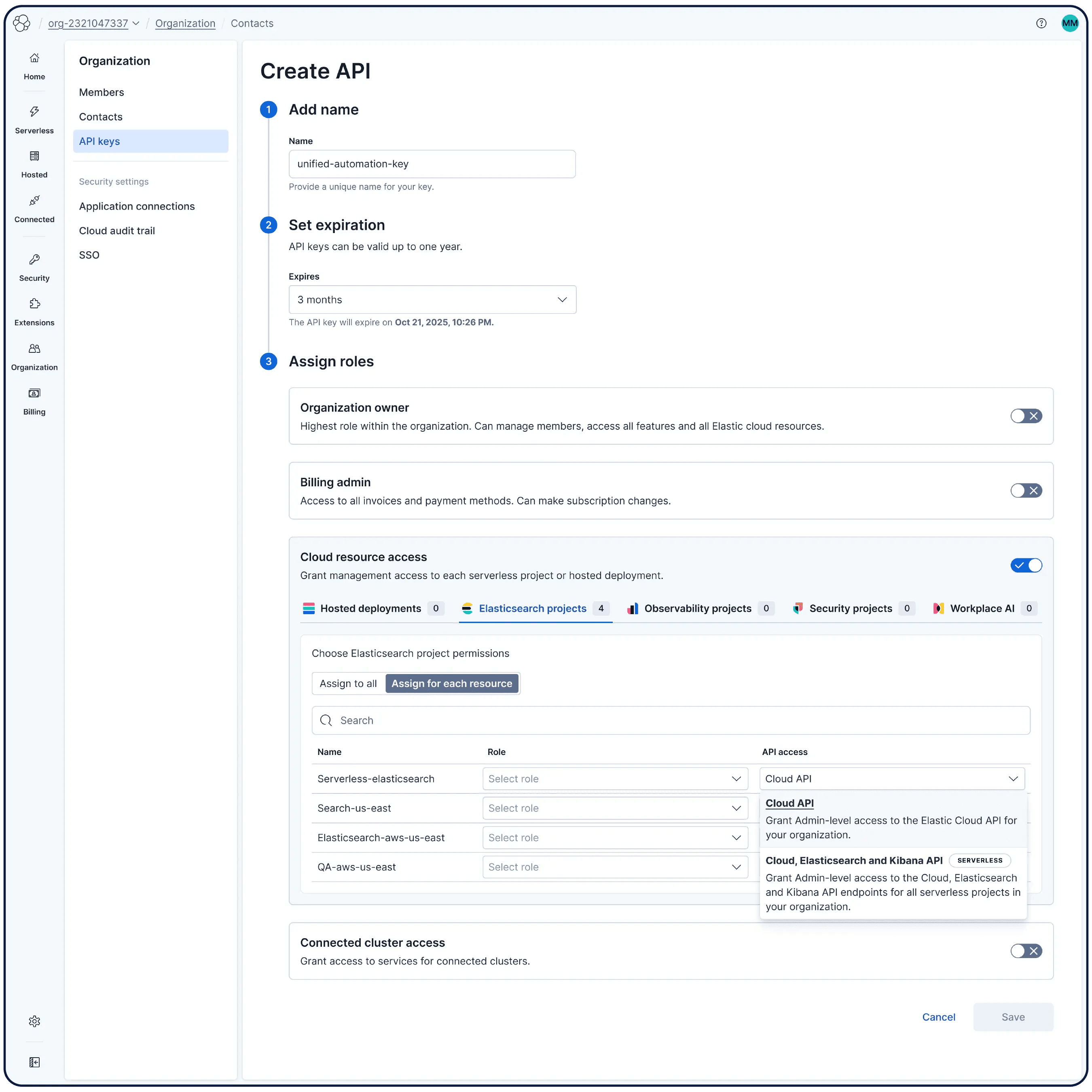Click the Save button
Viewport: 1092px width, 1092px height.
(x=1013, y=1017)
